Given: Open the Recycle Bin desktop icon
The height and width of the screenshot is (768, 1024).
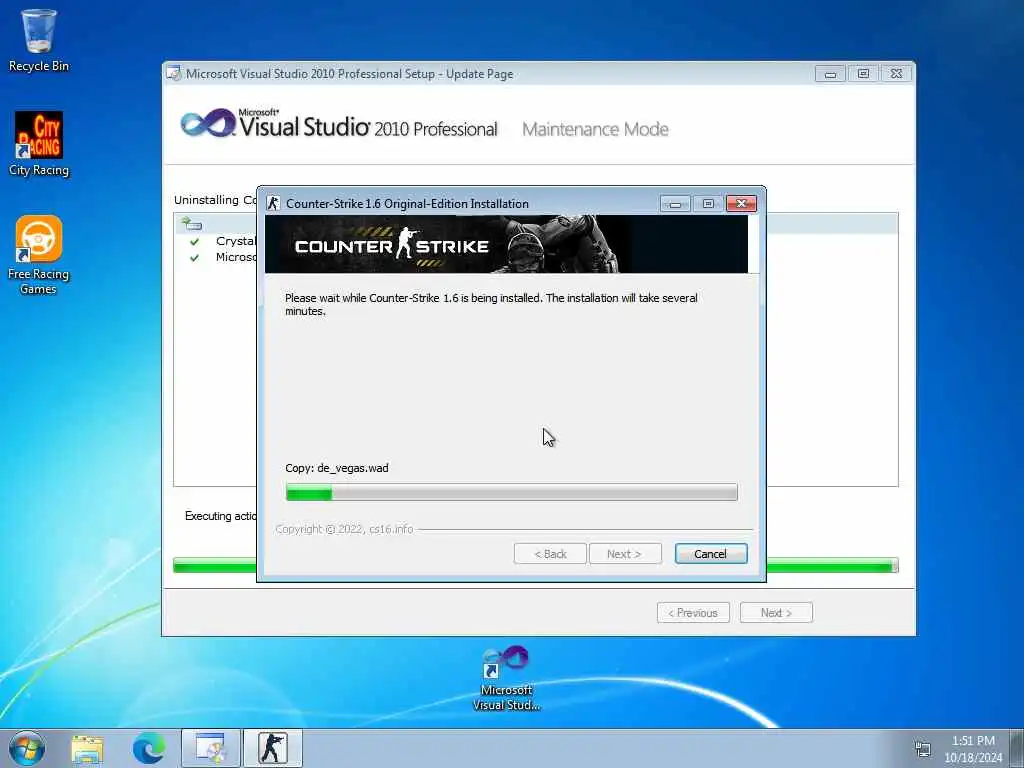Looking at the screenshot, I should [39, 40].
